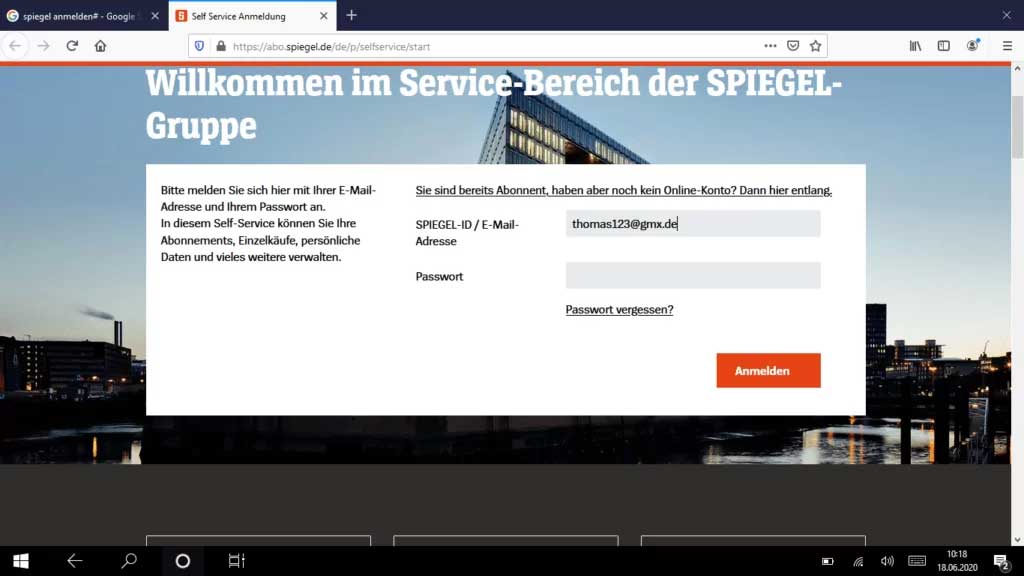
Task: Save page to Pocket
Action: coord(793,46)
